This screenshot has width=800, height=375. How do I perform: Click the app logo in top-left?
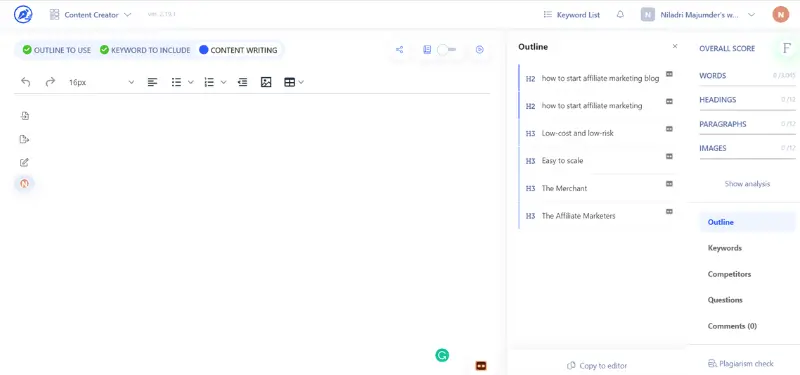click(x=23, y=15)
